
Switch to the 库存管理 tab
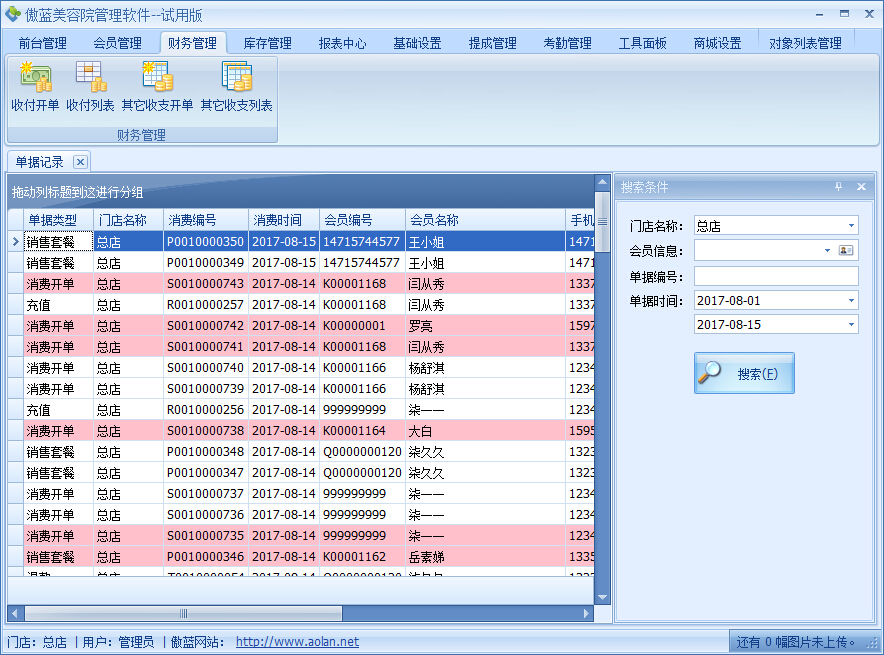[x=267, y=43]
